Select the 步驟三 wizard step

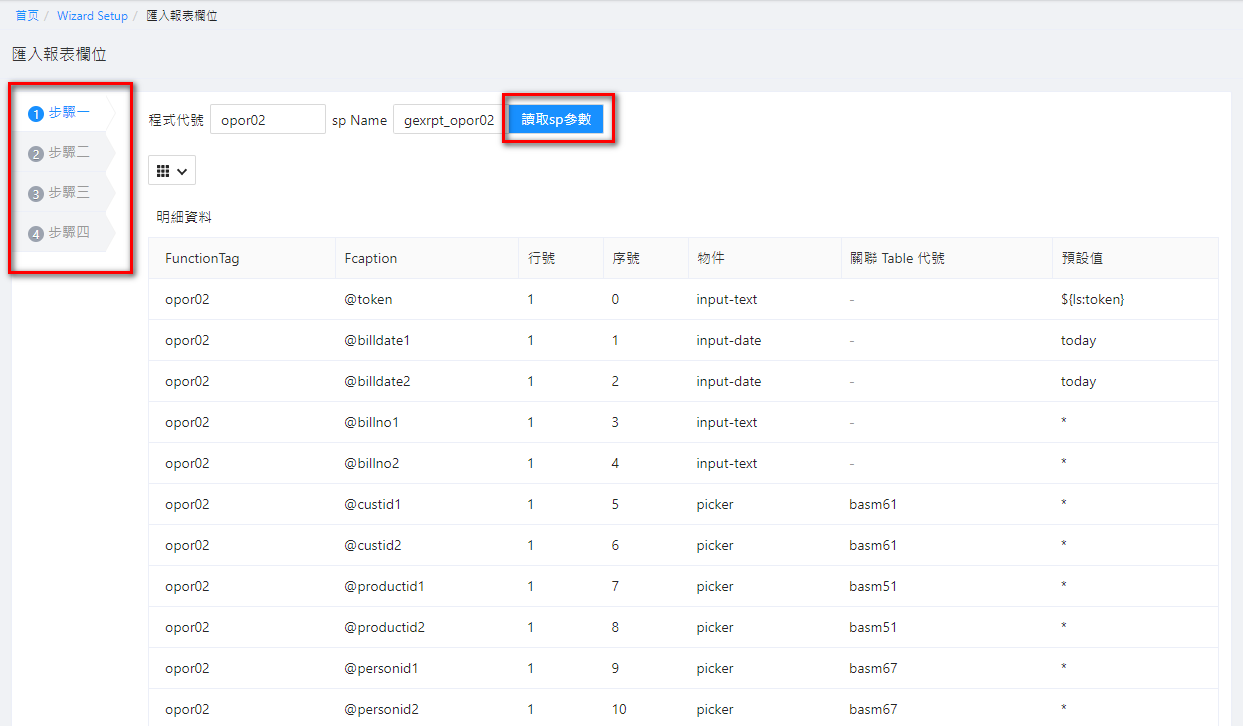pos(69,193)
